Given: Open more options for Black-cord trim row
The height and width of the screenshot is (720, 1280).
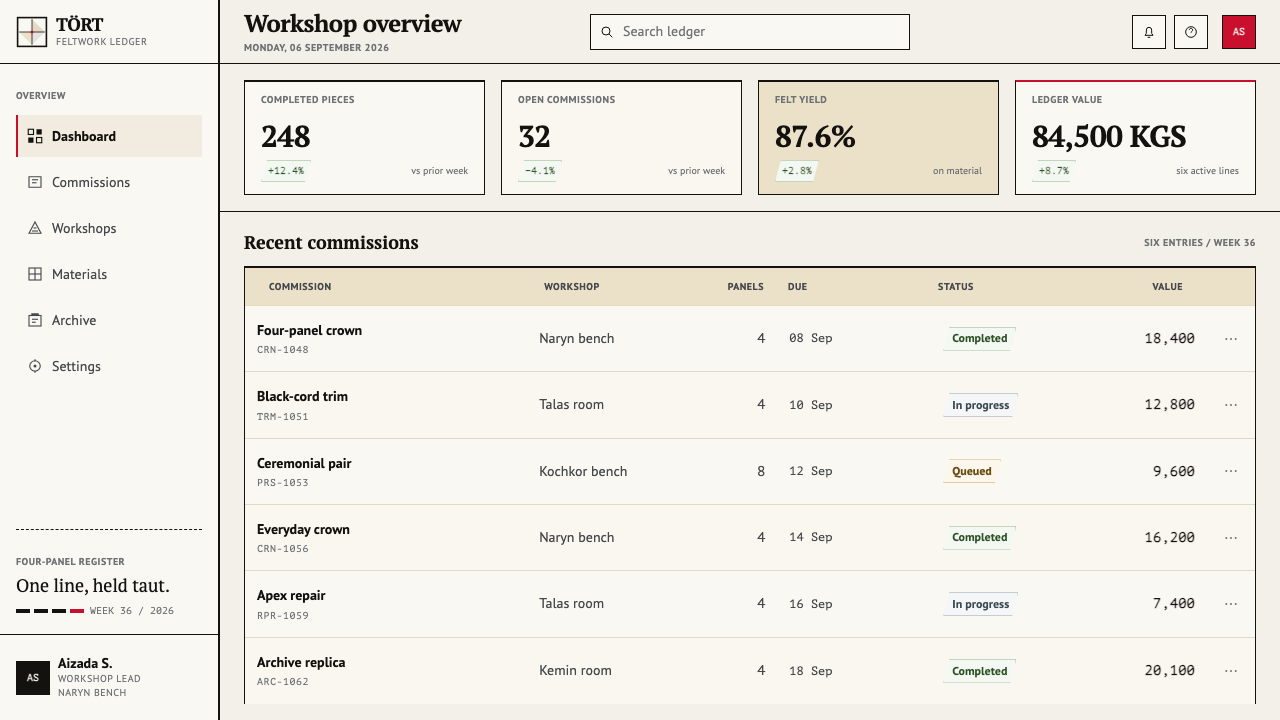Looking at the screenshot, I should click(1231, 405).
